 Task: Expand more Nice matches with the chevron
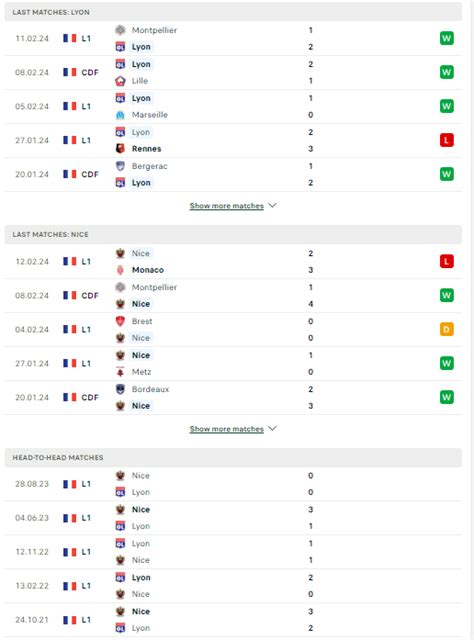[x=272, y=428]
